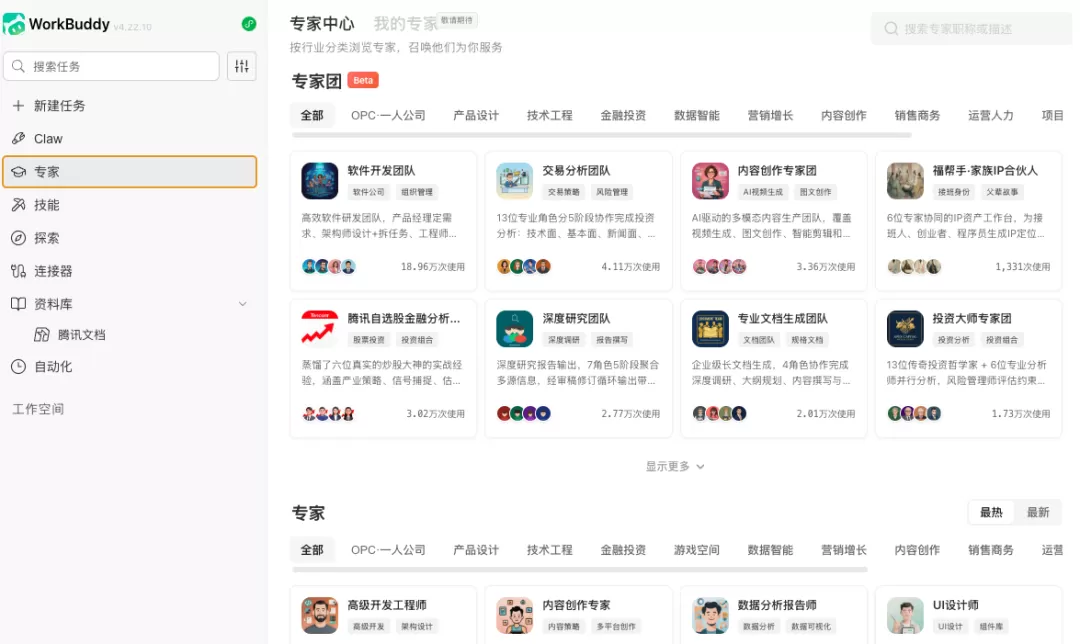Click the 深度研究团队 title
Viewport: 1080px width, 644px height.
[576, 318]
